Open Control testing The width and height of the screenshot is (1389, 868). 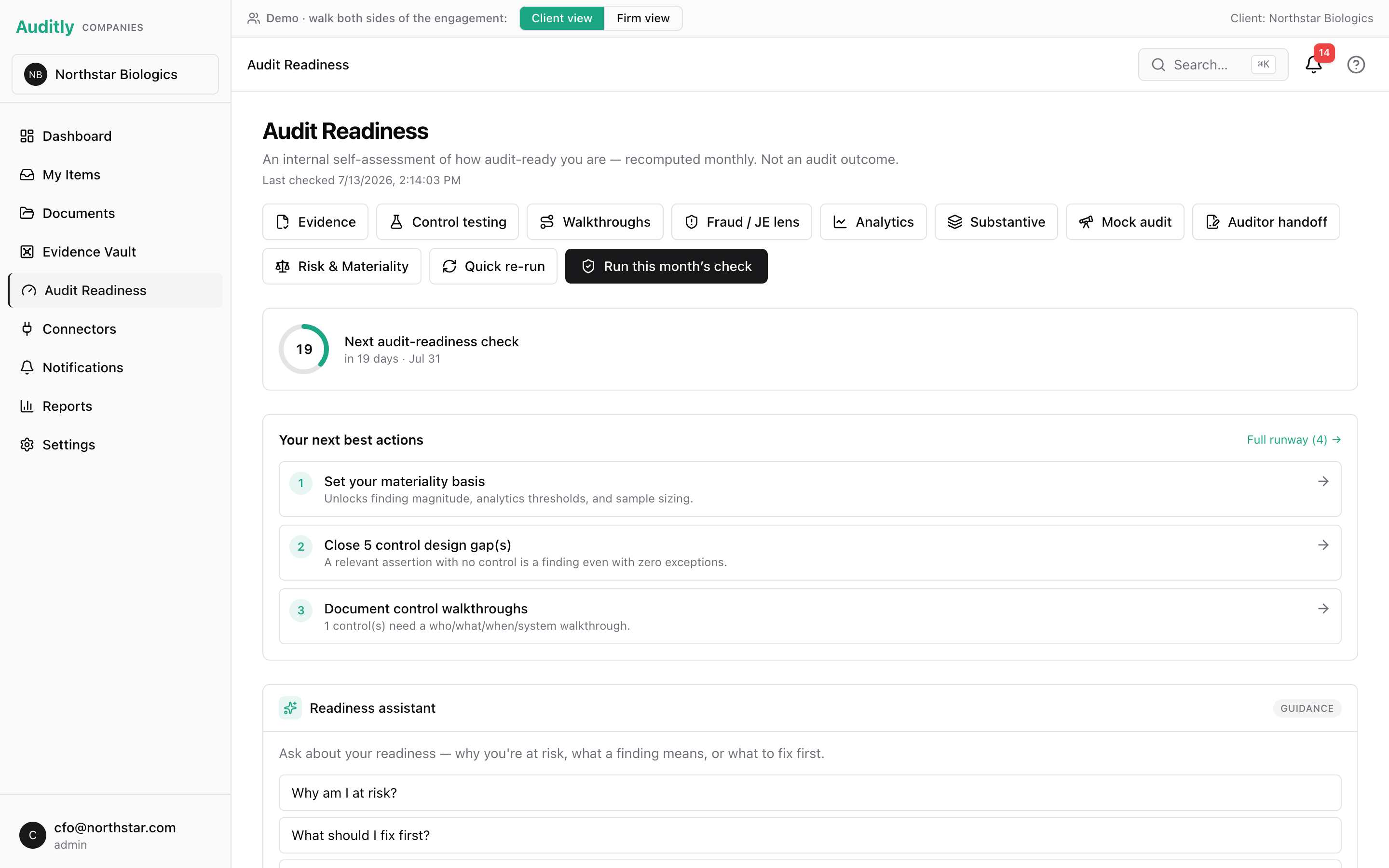coord(447,222)
